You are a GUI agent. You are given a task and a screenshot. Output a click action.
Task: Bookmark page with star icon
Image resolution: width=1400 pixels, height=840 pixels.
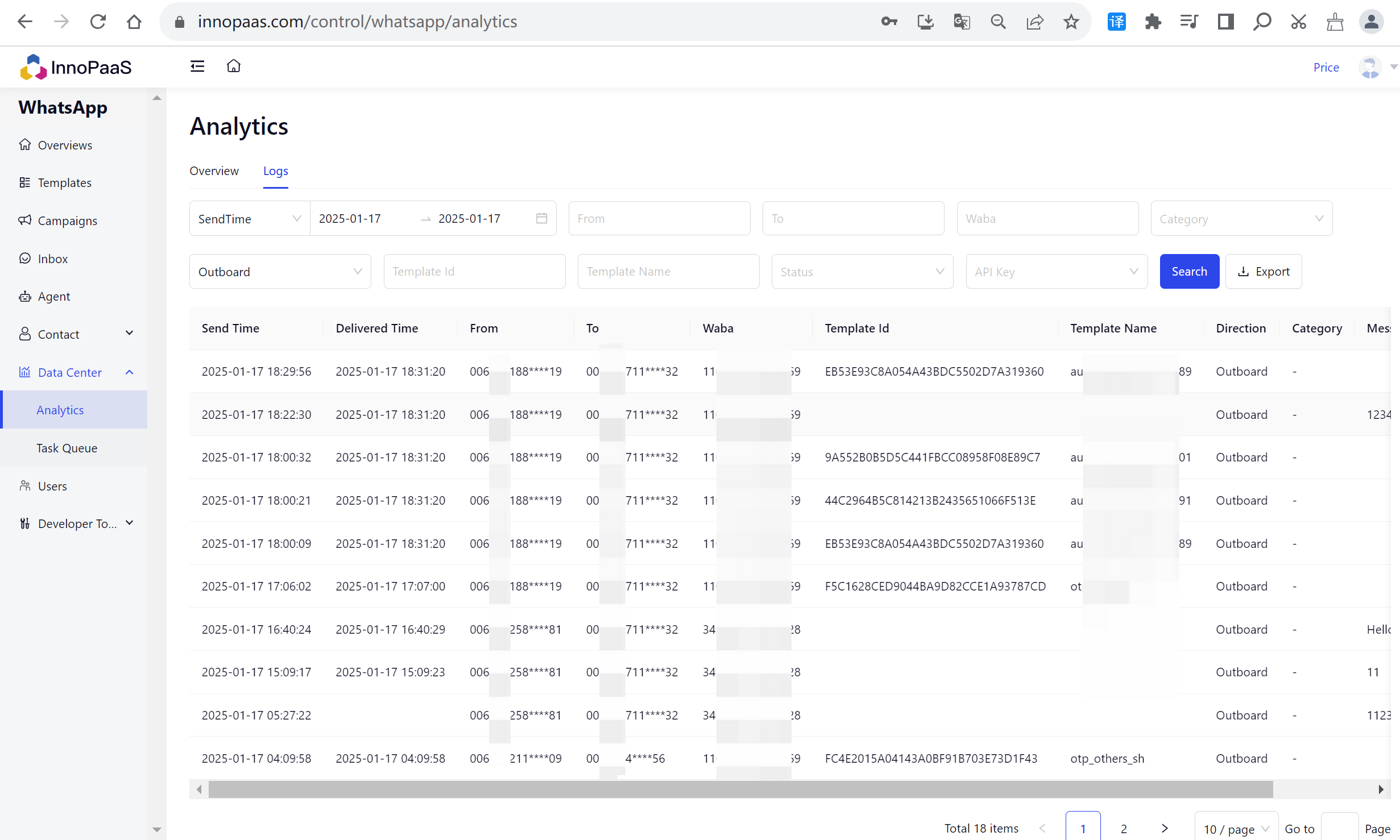pos(1071,22)
